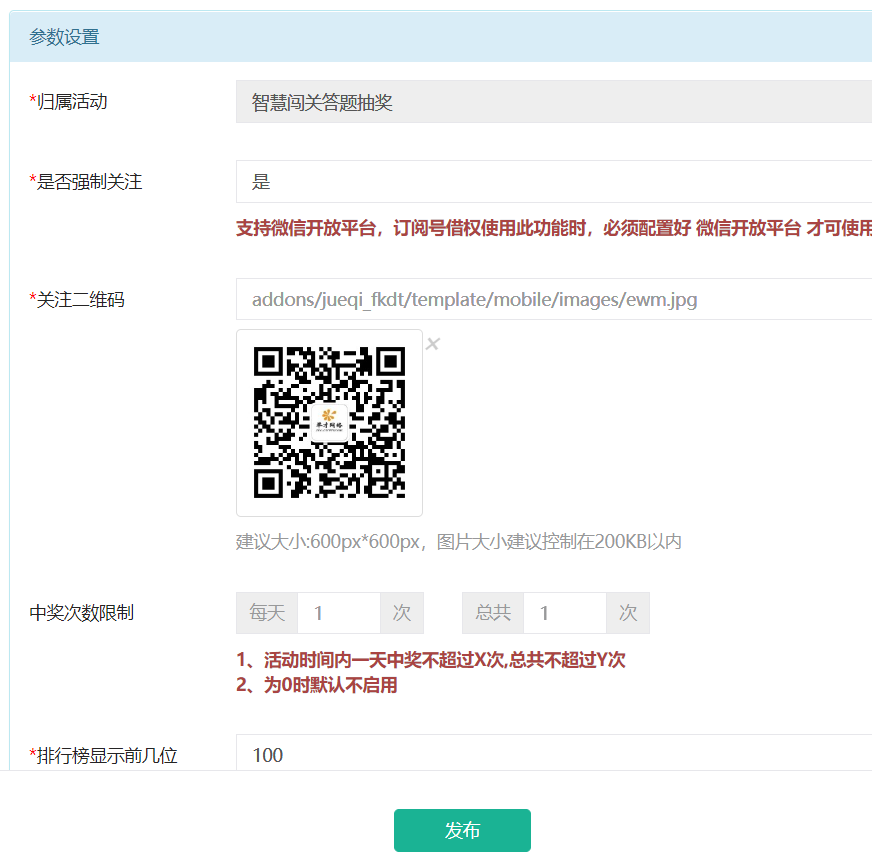
Task: Click the *归属活动 label
Action: click(68, 102)
